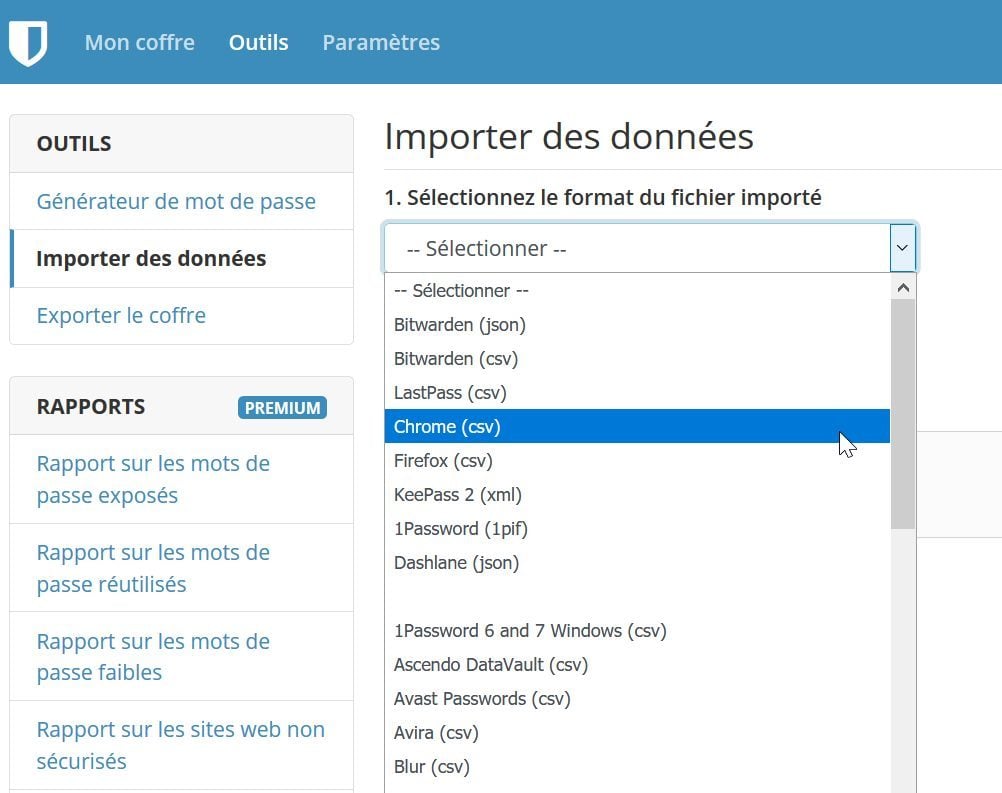Click the RAPPORTS panel header

pos(181,406)
